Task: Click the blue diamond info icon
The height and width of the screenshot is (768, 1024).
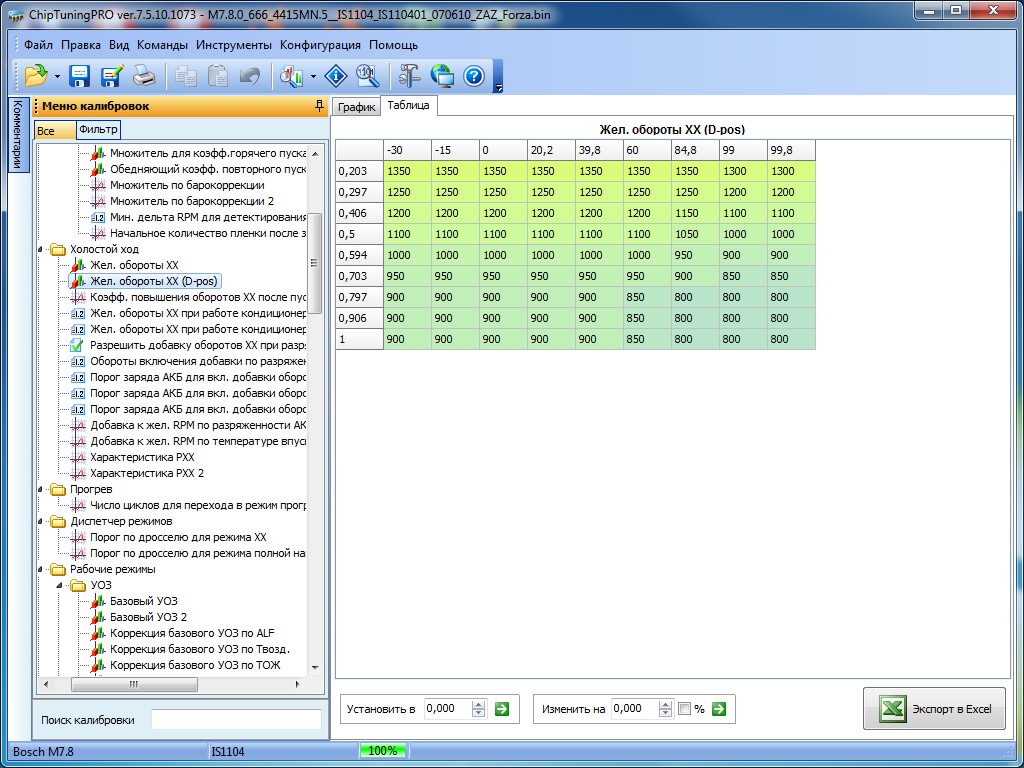Action: pos(337,75)
